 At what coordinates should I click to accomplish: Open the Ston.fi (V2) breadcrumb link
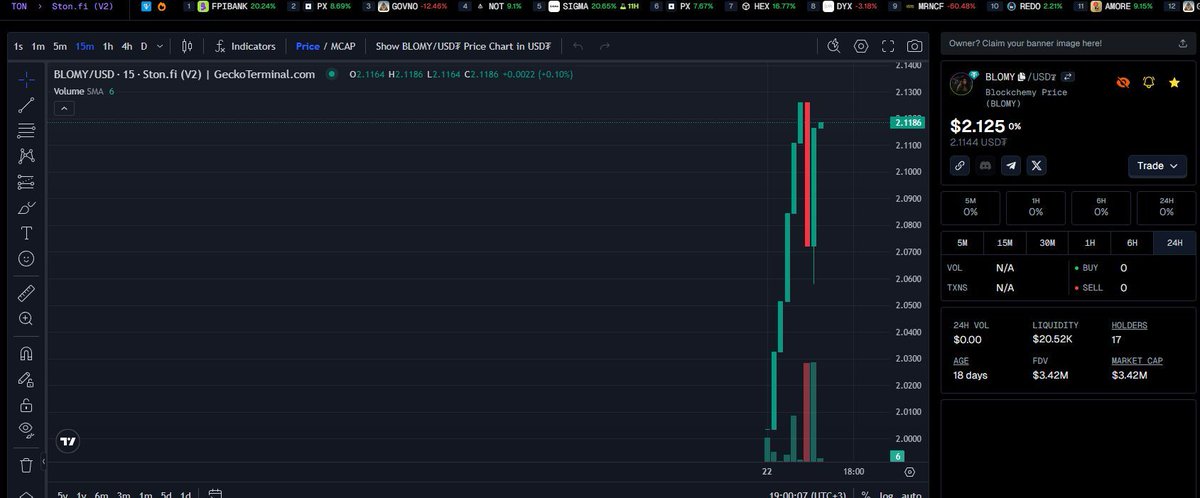click(82, 7)
